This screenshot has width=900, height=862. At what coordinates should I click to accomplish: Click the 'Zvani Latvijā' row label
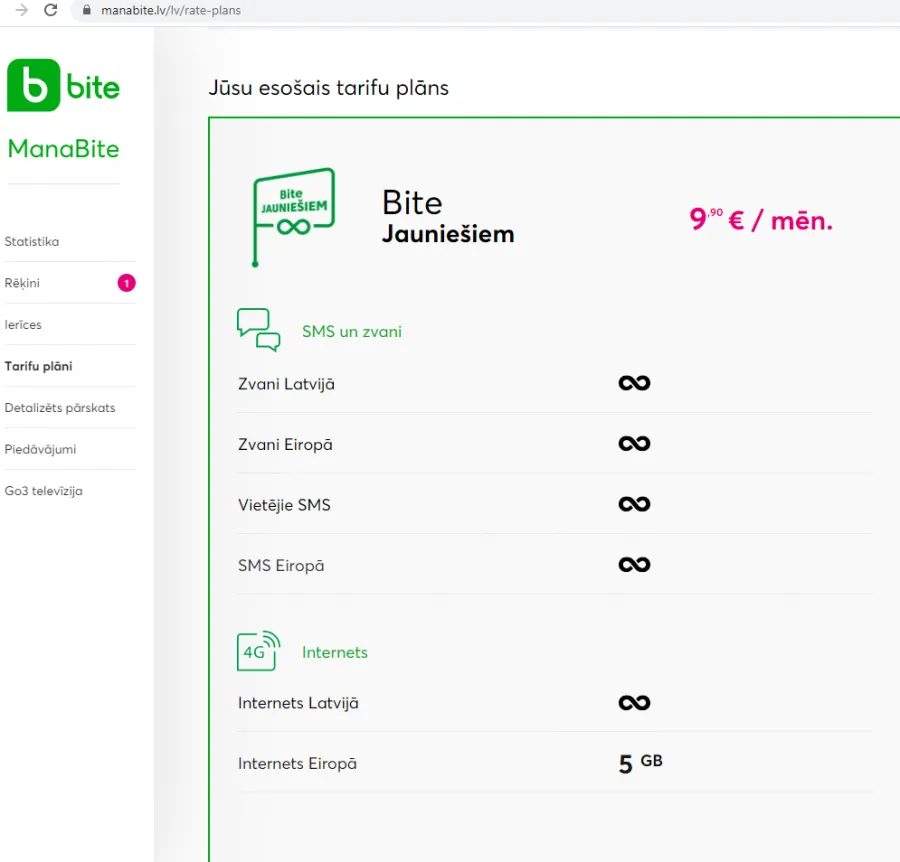coord(286,384)
